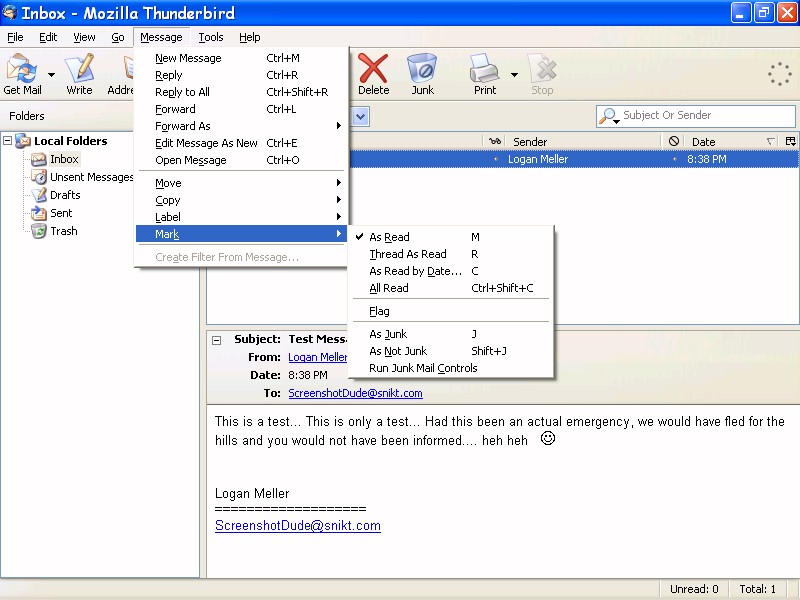
Task: Open the Print dropdown arrow
Action: [514, 74]
